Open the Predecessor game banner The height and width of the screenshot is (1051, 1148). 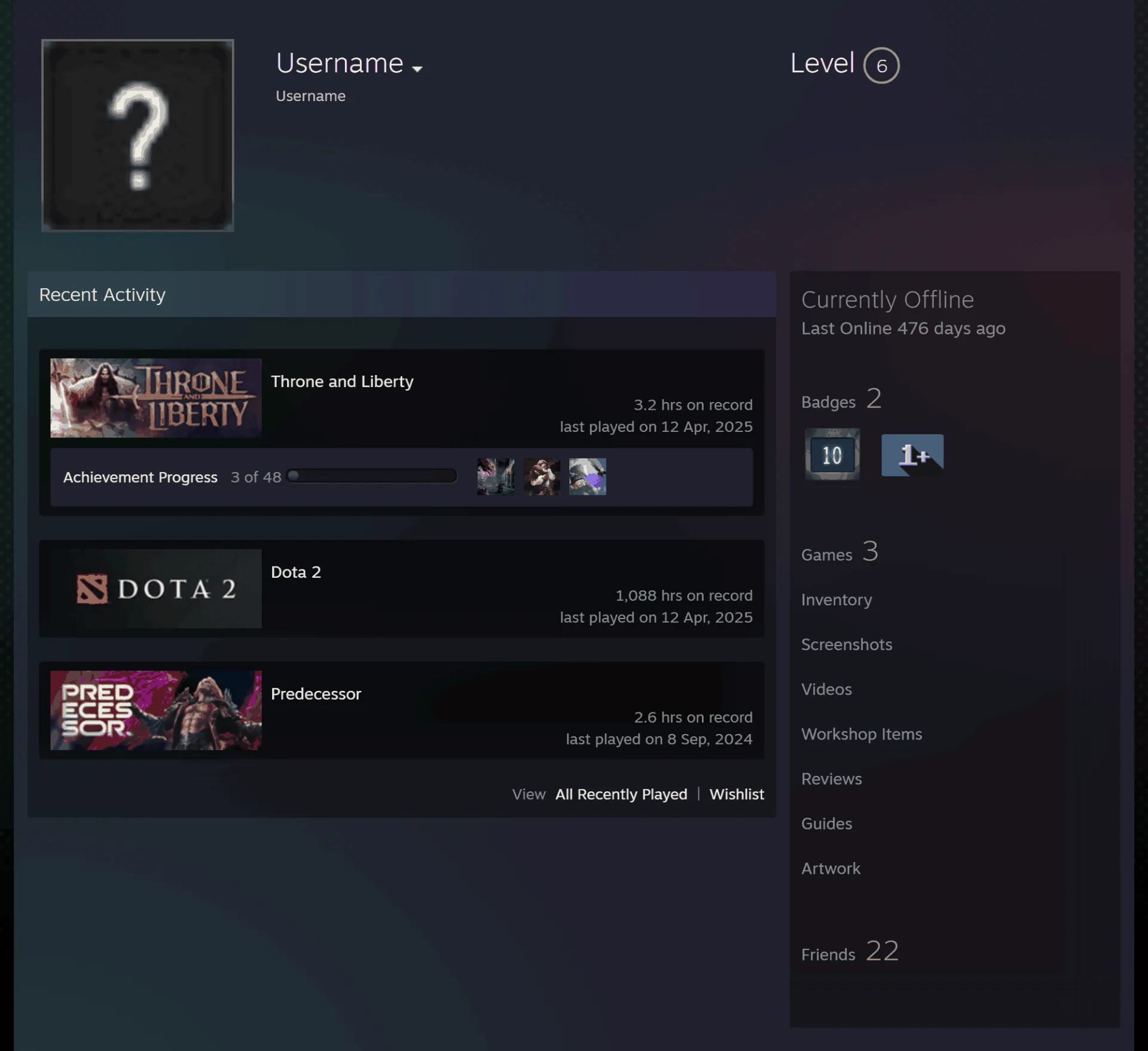click(156, 710)
